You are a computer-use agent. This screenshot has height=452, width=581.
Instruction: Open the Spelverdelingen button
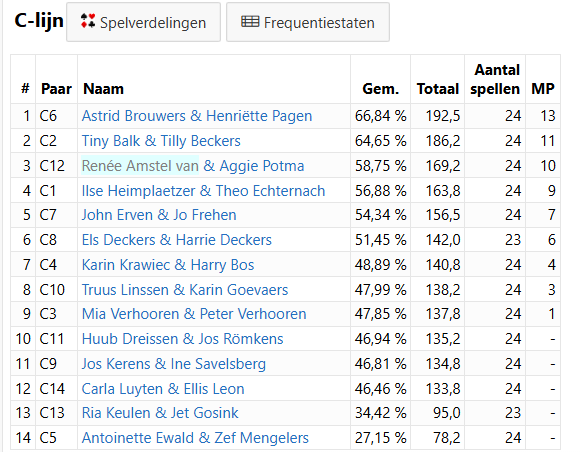coord(143,22)
